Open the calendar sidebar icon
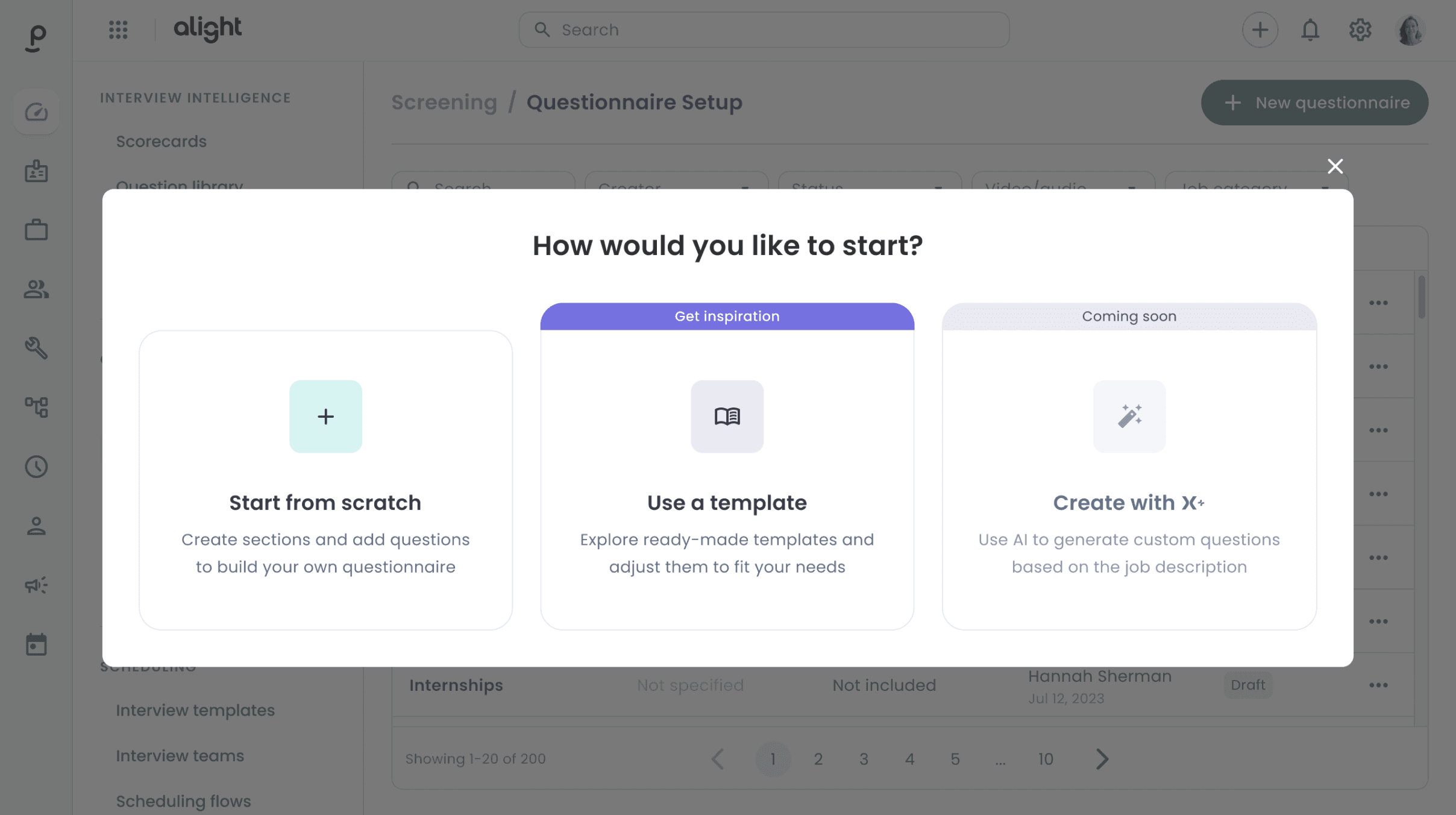This screenshot has width=1456, height=815. 36,644
